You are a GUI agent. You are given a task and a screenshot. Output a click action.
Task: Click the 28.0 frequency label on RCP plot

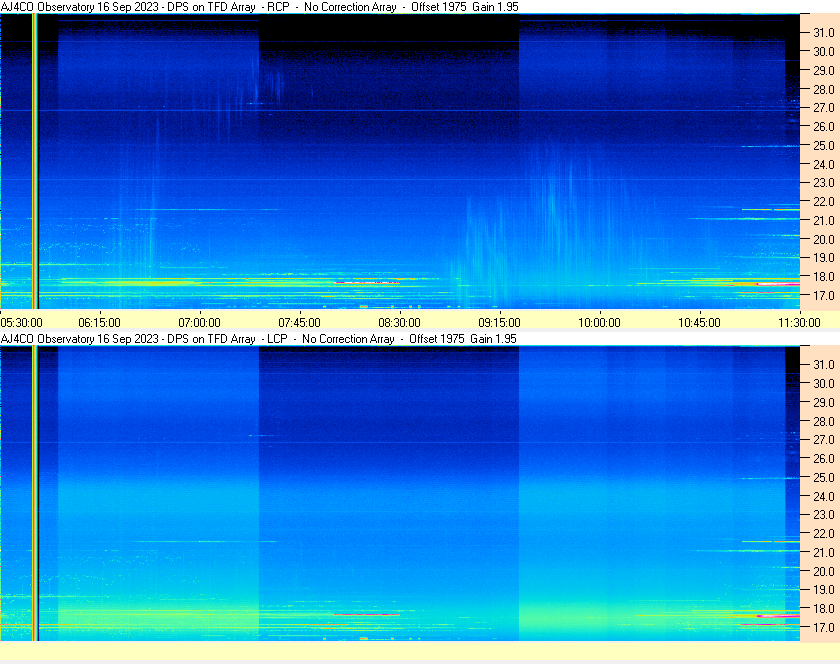pos(824,89)
